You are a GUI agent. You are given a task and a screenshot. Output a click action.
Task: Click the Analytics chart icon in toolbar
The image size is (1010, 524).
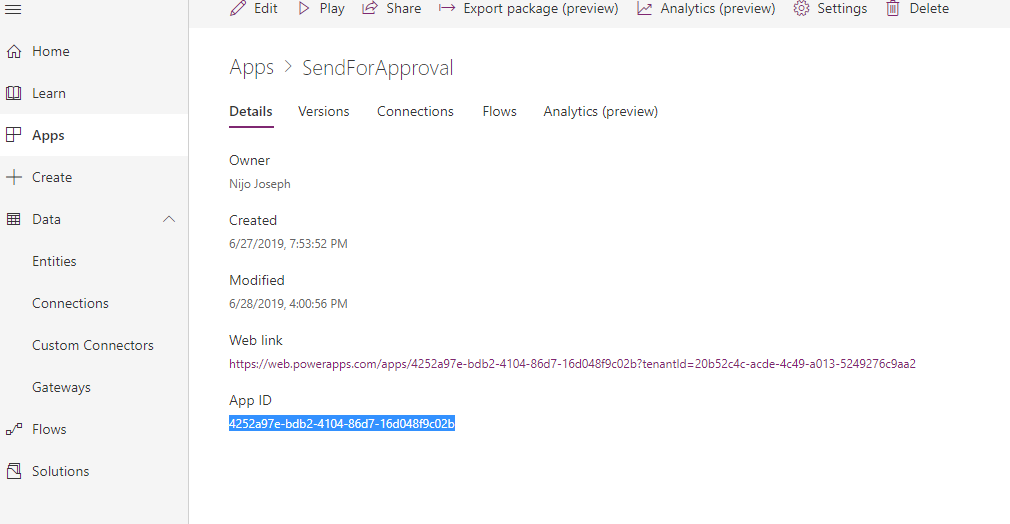tap(645, 9)
